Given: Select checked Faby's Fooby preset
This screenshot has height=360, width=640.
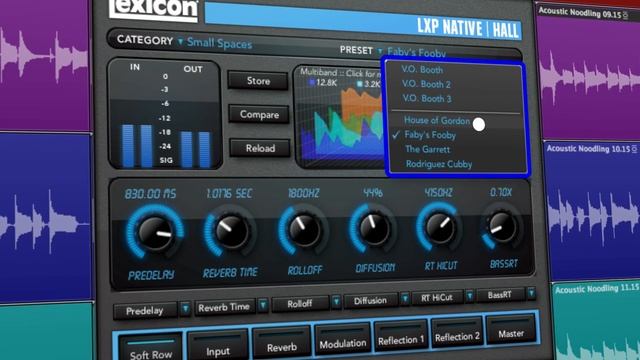Looking at the screenshot, I should (x=430, y=135).
